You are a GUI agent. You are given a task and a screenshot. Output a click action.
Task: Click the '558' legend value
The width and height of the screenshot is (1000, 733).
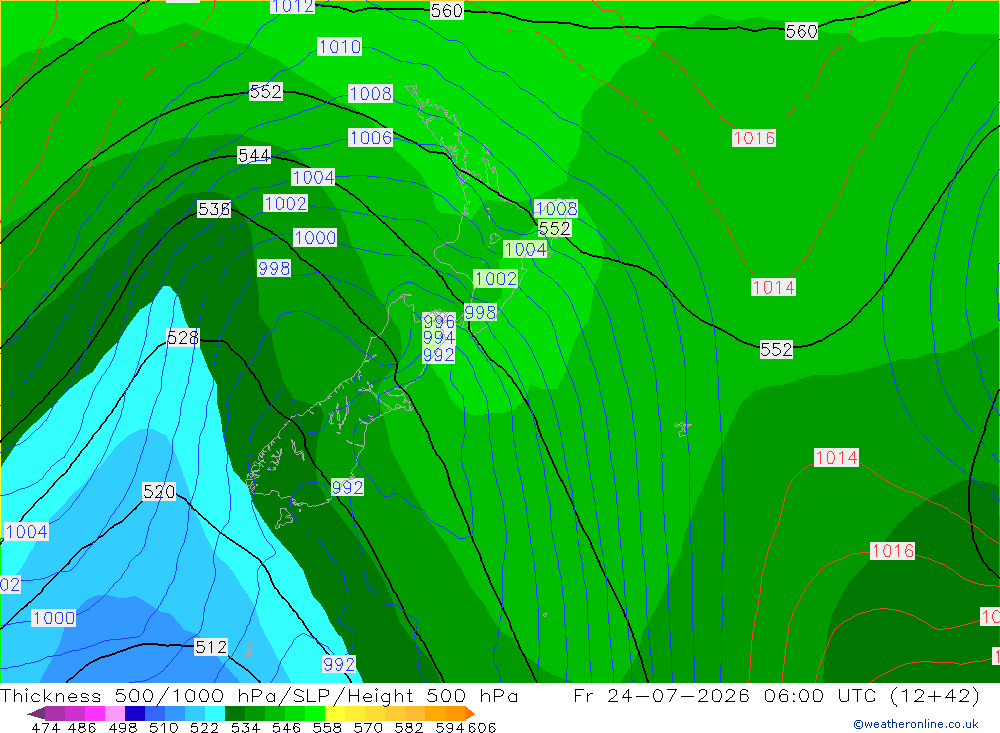pos(327,727)
